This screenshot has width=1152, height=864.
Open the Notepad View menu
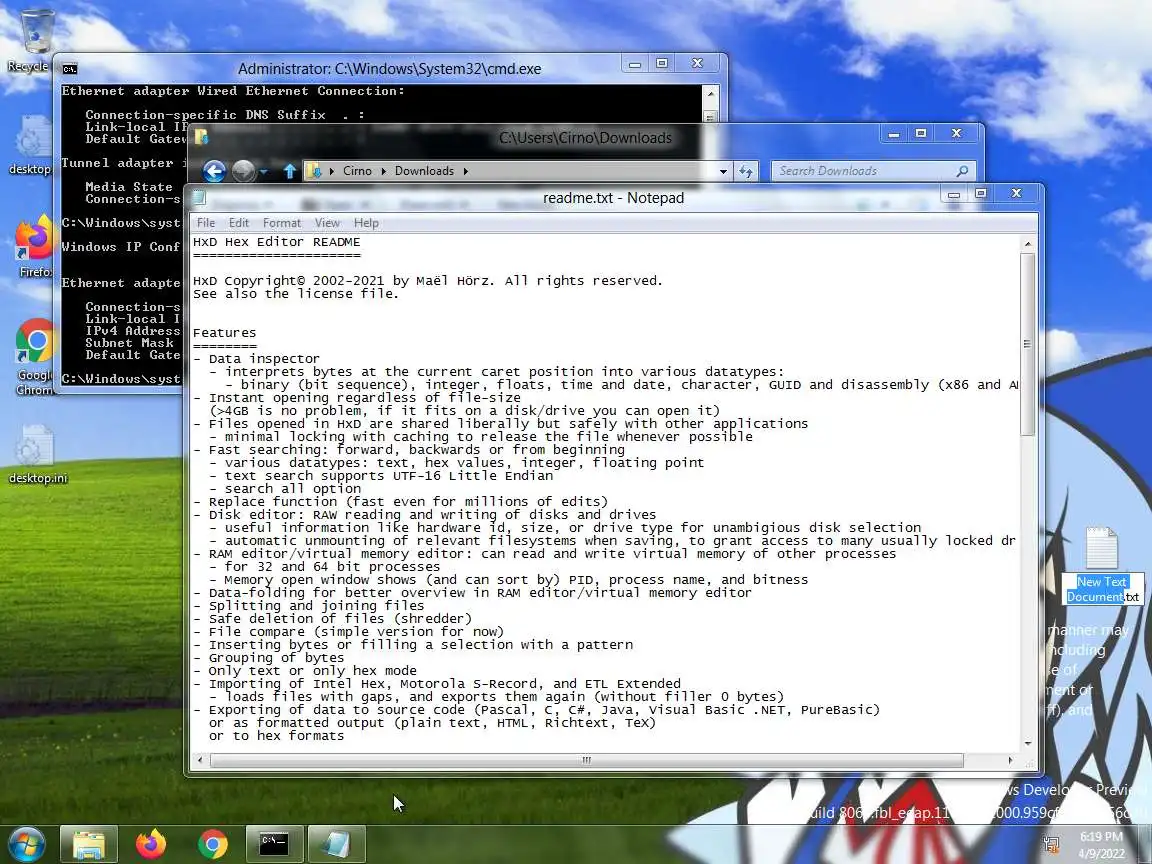[327, 223]
